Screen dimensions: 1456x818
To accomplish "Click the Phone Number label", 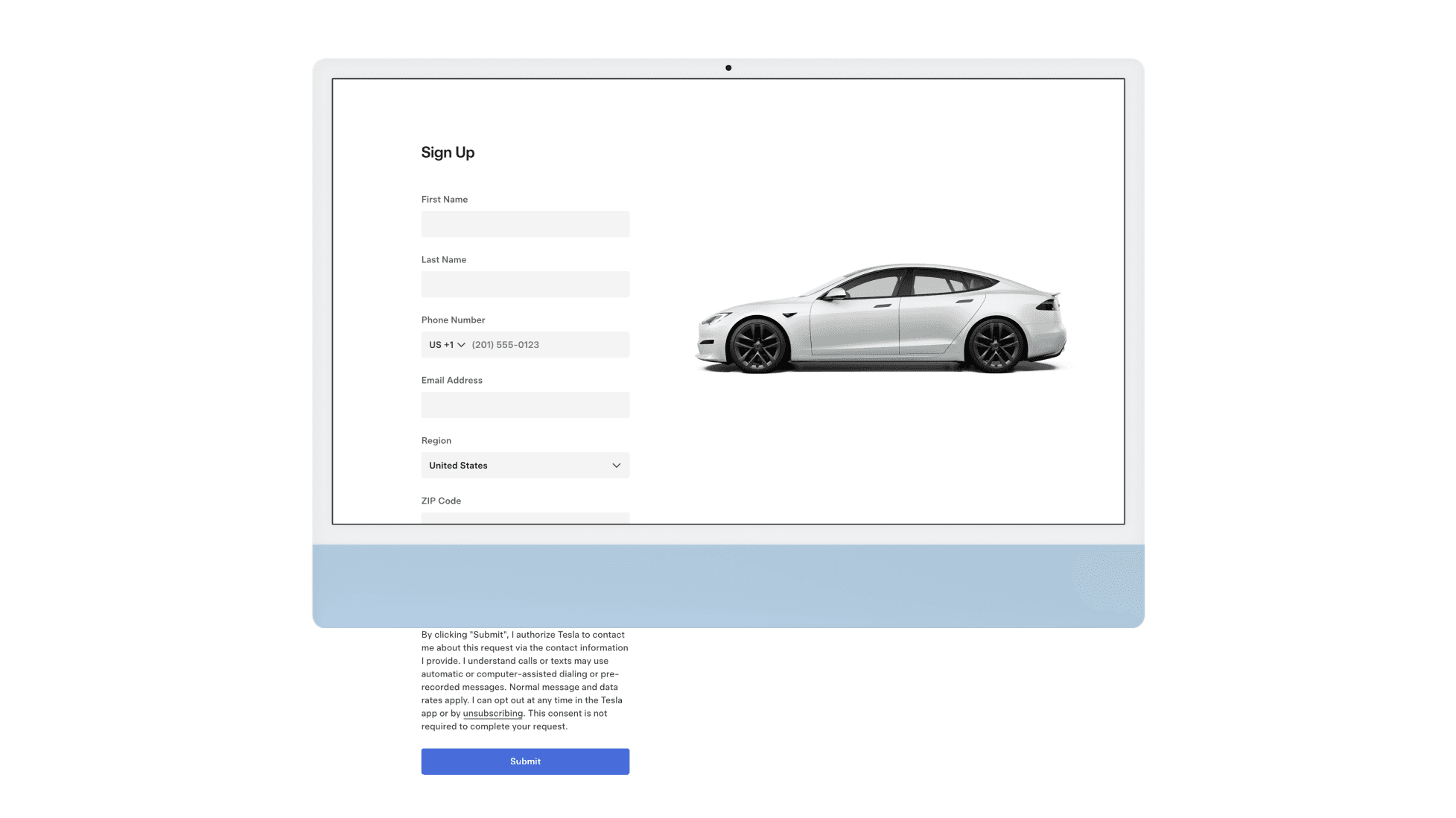I will 453,320.
